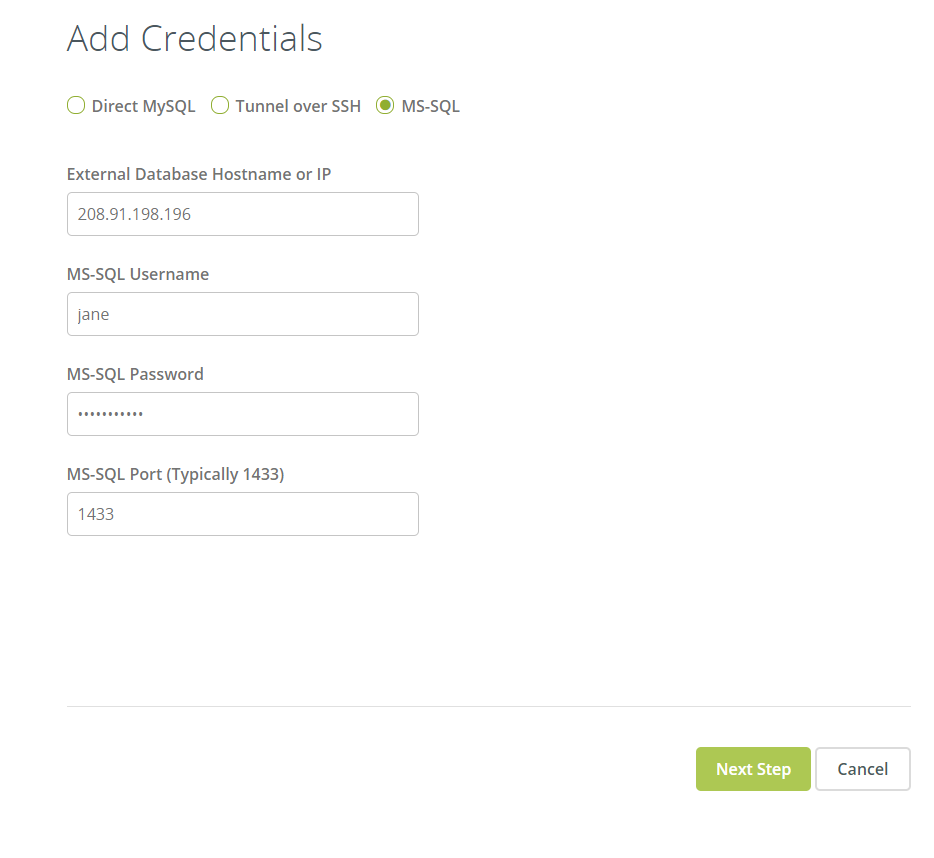Select the Direct MySQL option
The width and height of the screenshot is (934, 858).
pyautogui.click(x=76, y=105)
